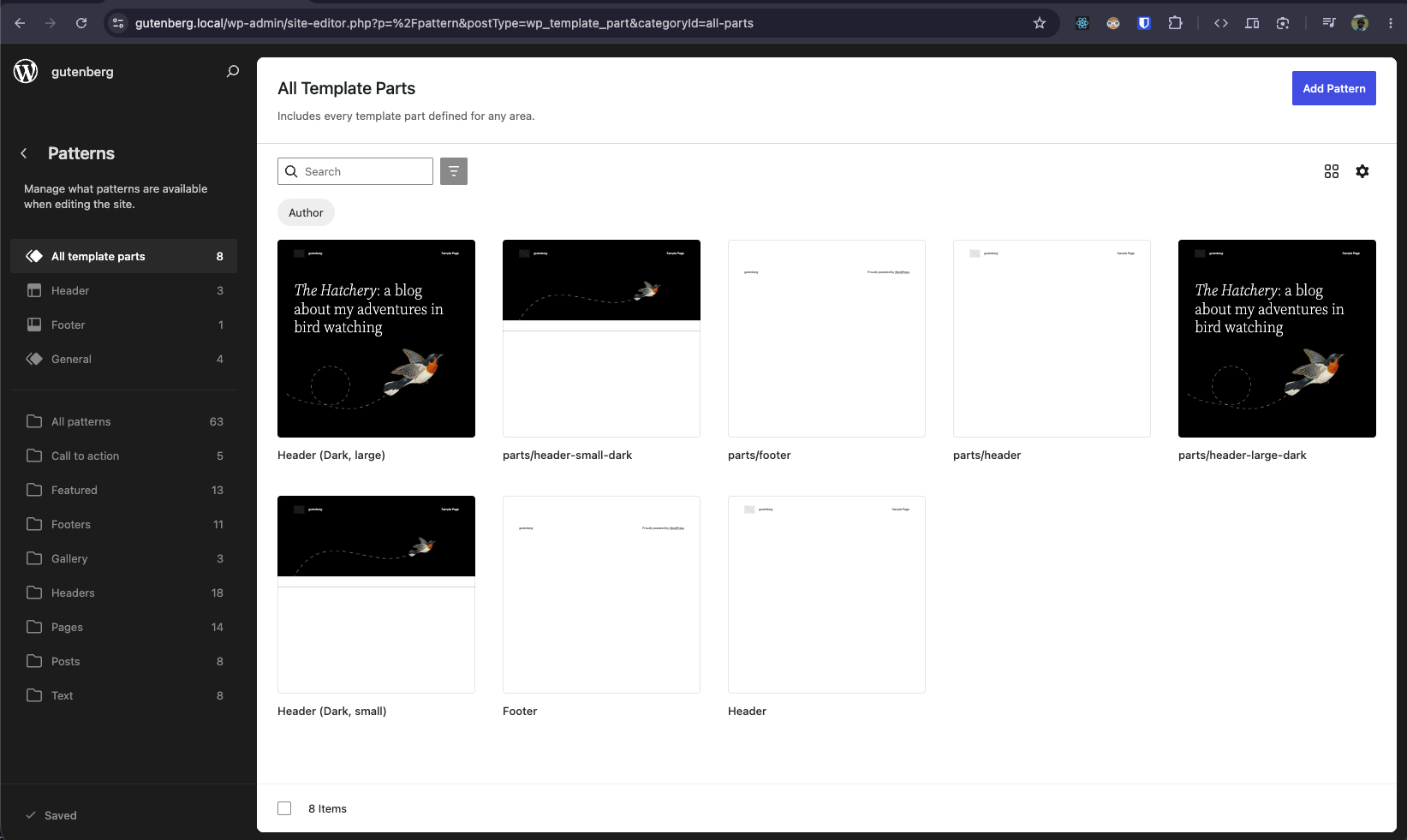Open the Header (Dark, small) preview thumbnail
The image size is (1407, 840).
coord(376,594)
